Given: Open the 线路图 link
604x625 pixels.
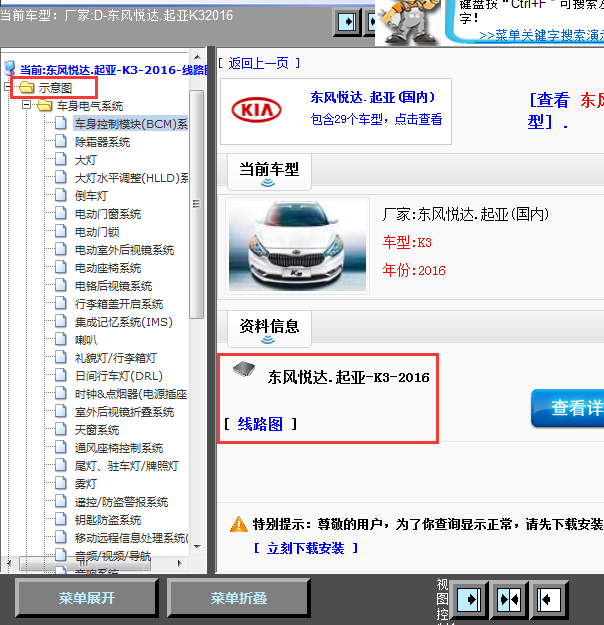Looking at the screenshot, I should pos(260,424).
